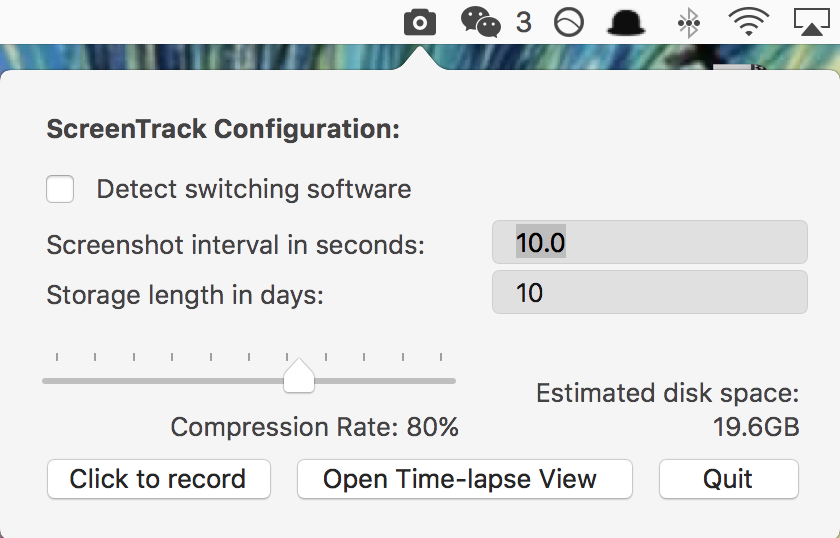Focus the Screenshot interval in seconds field
This screenshot has height=538, width=840.
[649, 243]
